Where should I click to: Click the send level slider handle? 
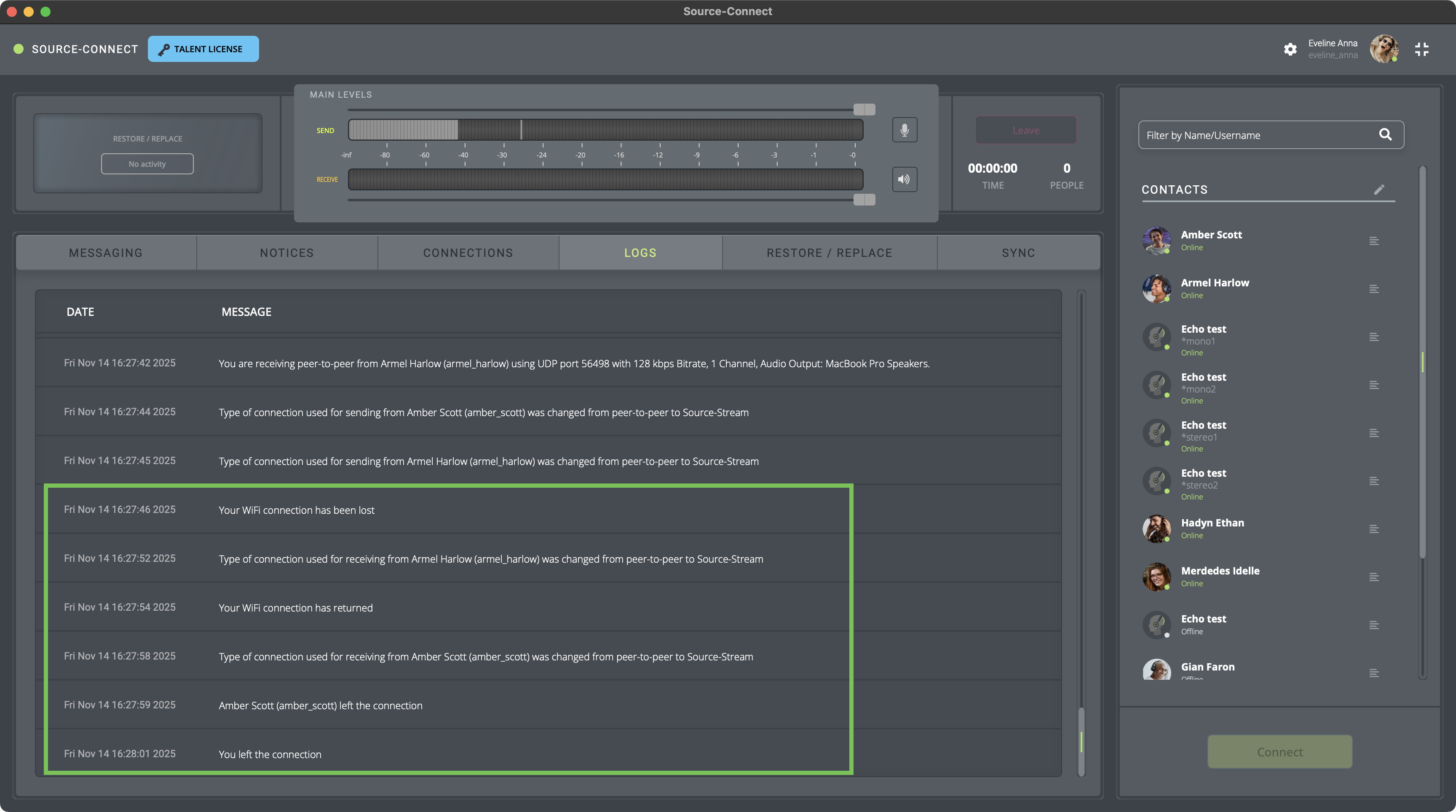pos(864,109)
